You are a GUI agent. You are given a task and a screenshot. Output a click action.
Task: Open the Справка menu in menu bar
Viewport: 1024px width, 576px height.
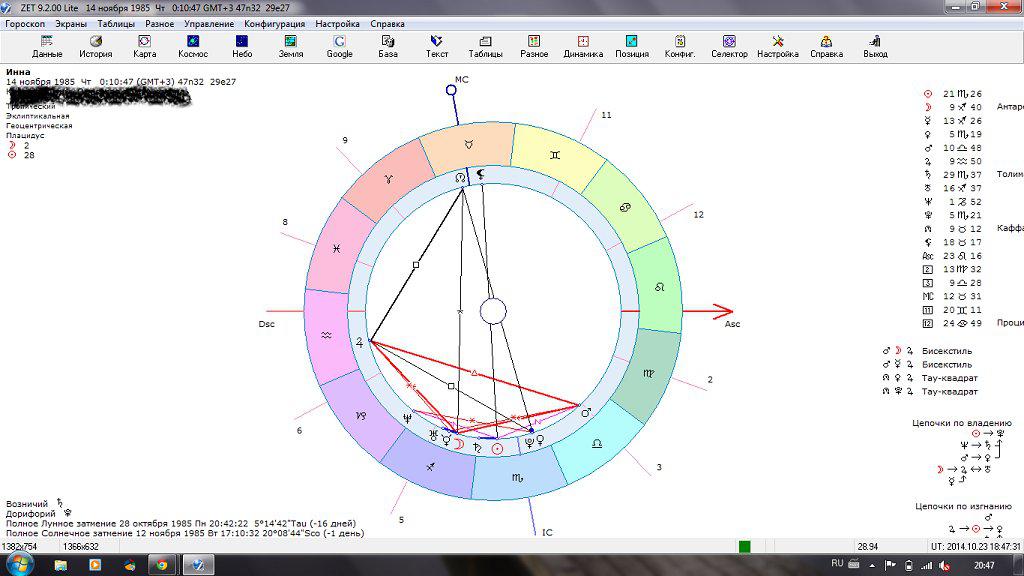387,24
